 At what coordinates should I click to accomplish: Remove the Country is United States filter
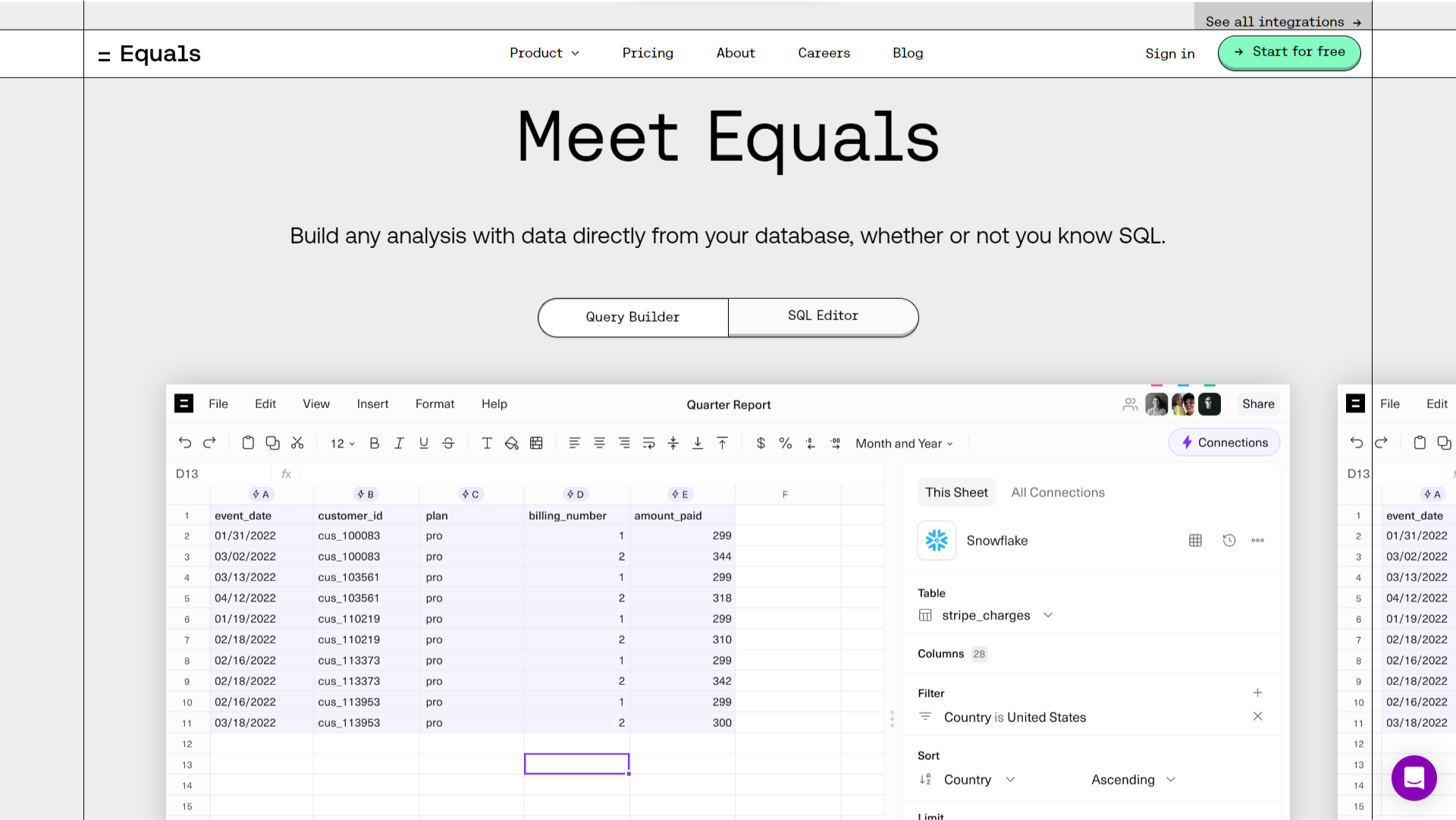1257,716
